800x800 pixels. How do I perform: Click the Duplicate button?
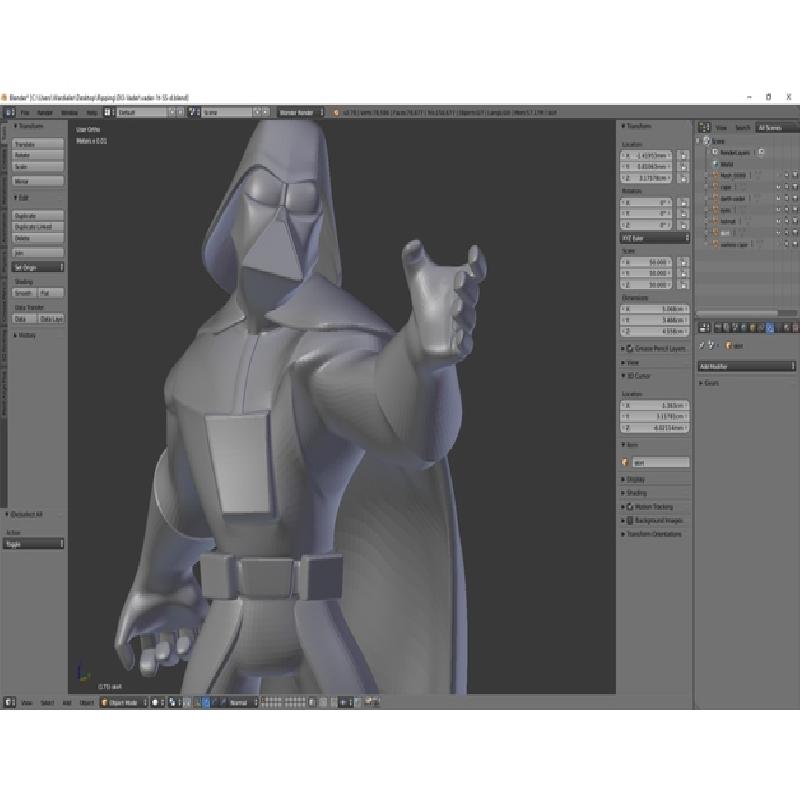coord(38,216)
